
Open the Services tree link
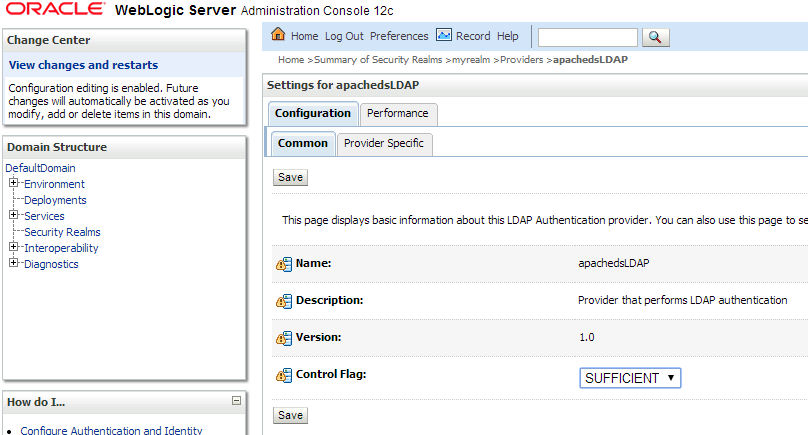[44, 216]
